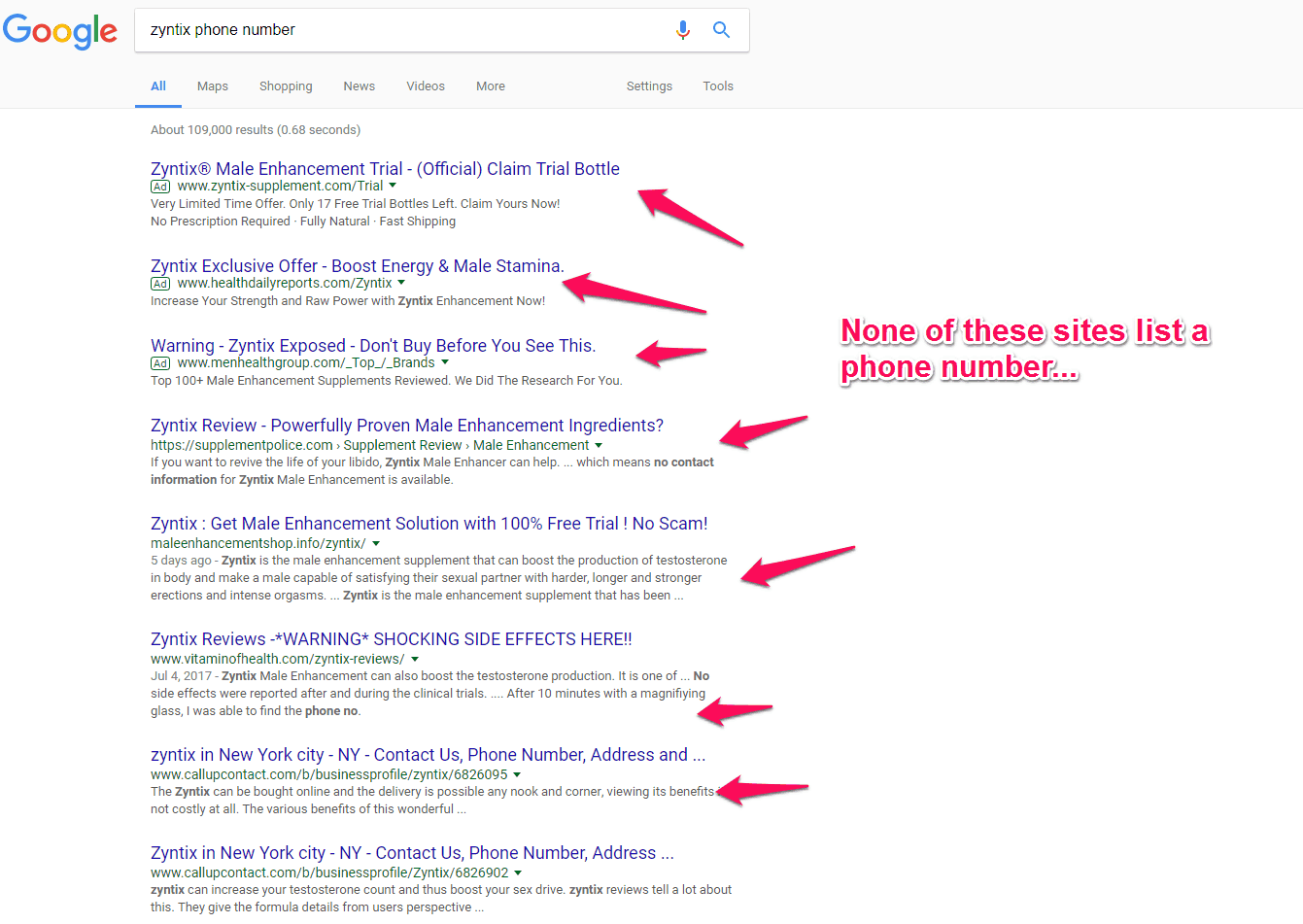The width and height of the screenshot is (1303, 924).
Task: Switch to the News tab
Action: pos(360,86)
